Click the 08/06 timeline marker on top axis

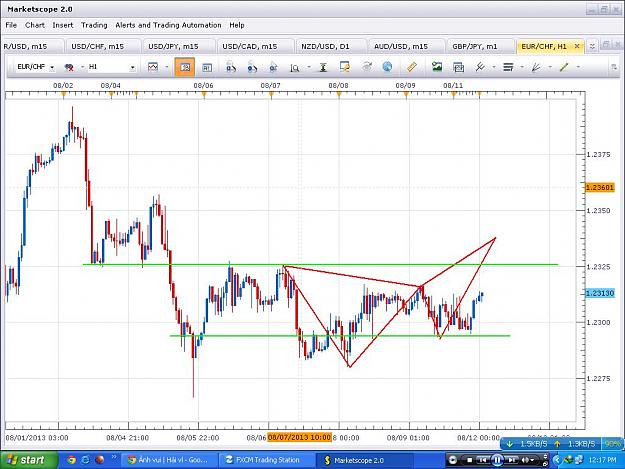[204, 94]
